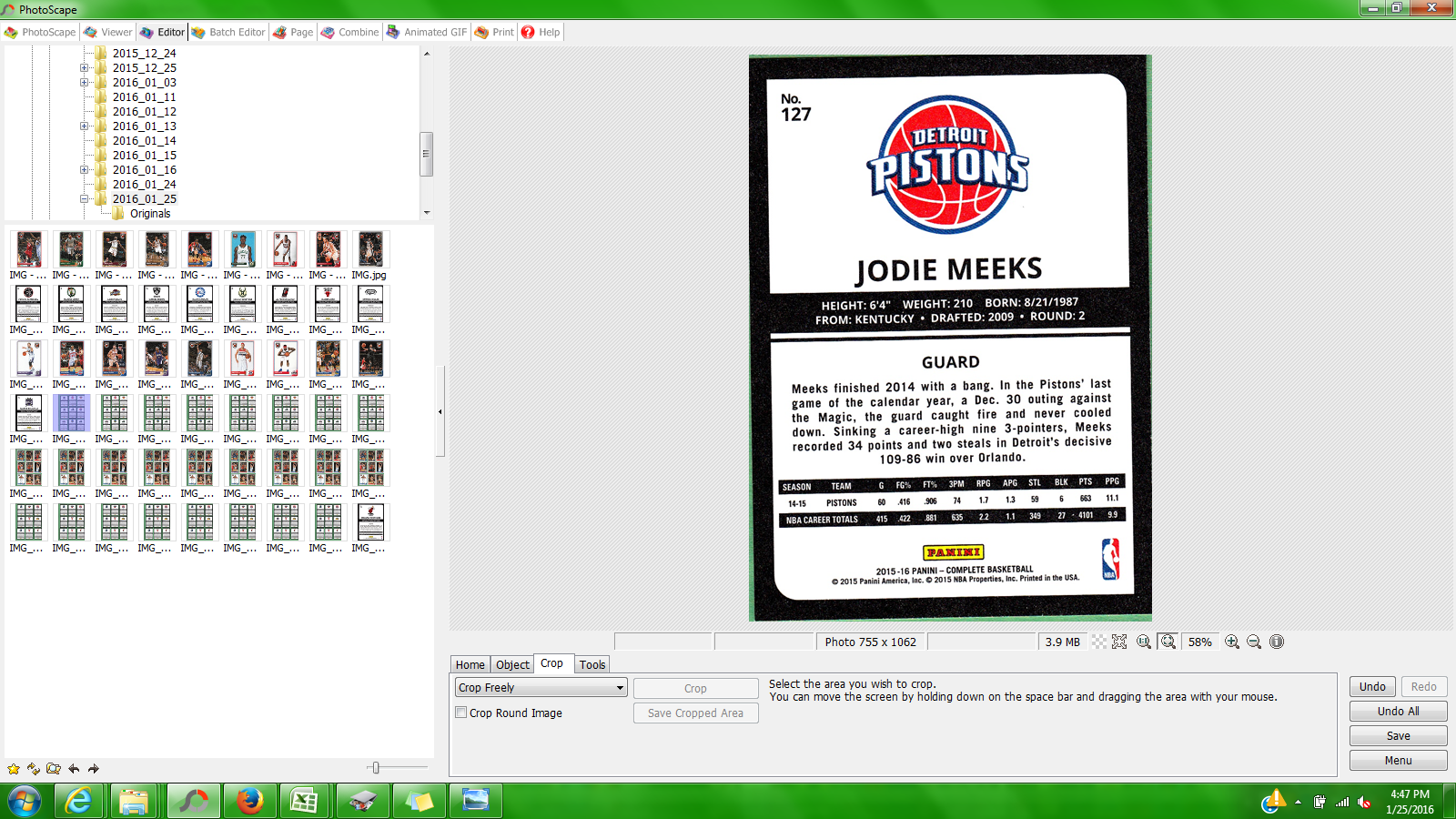1456x819 pixels.
Task: Expand the 2015_12_25 folder
Action: 84,67
